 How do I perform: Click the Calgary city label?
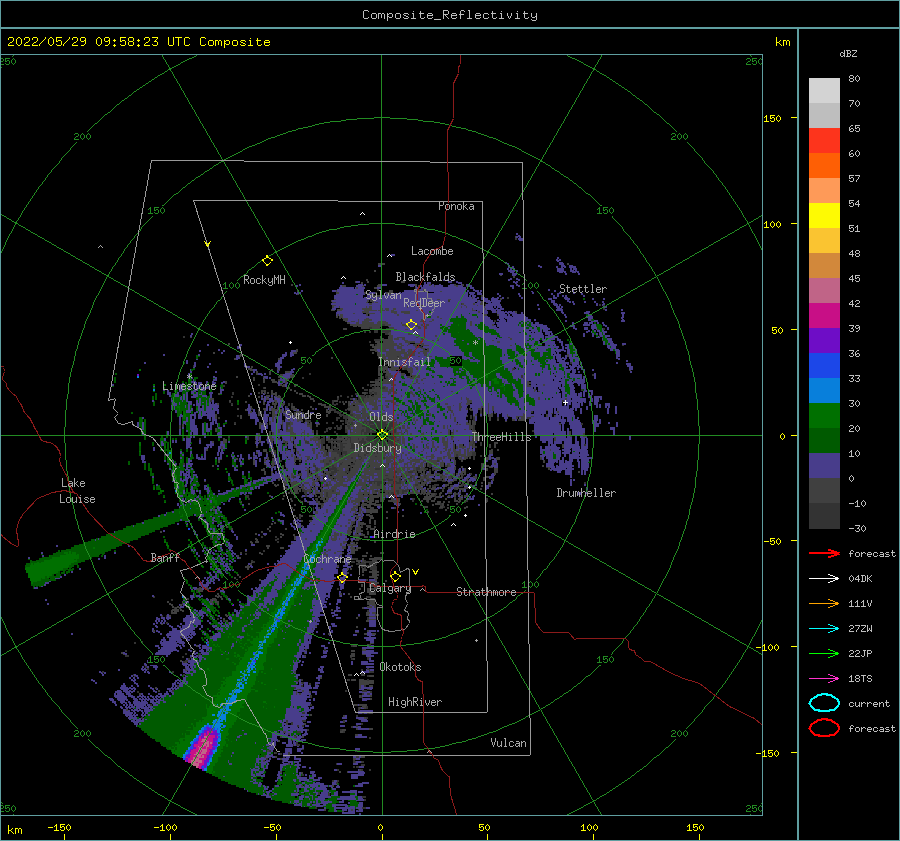(390, 588)
